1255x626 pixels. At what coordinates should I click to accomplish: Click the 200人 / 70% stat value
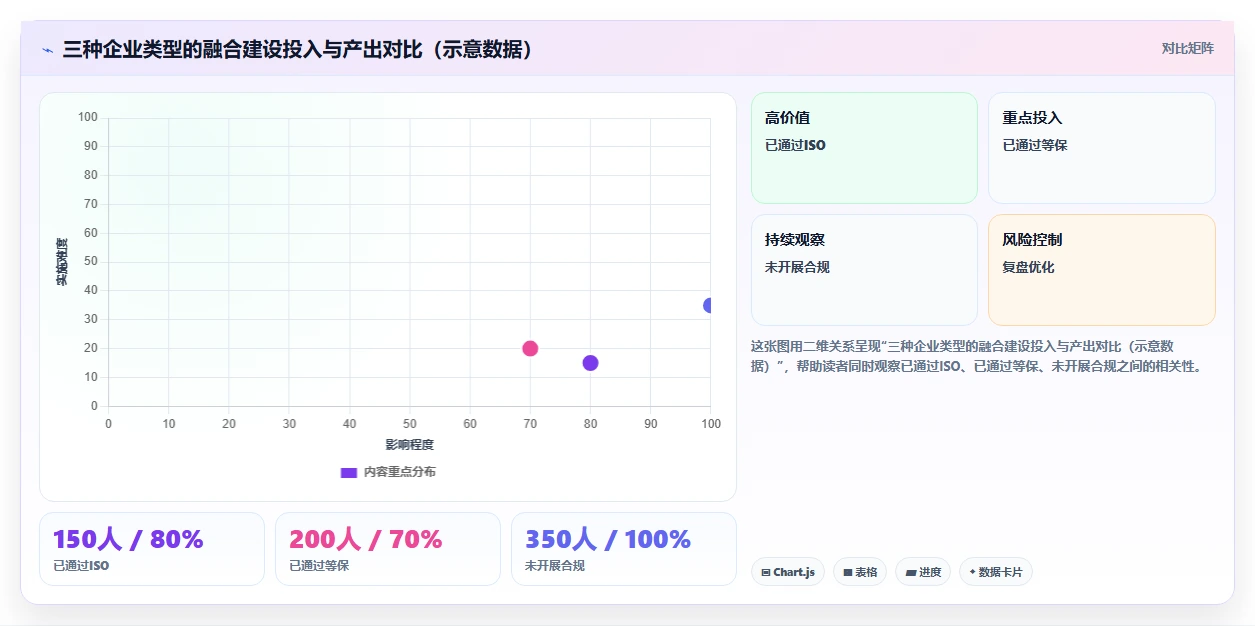click(x=366, y=539)
